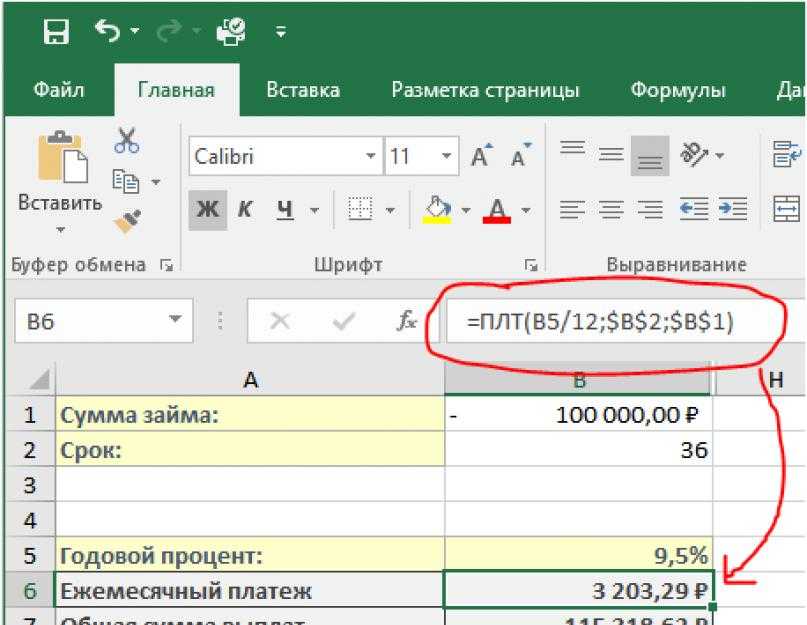Open the Разметка страницы tab
The image size is (807, 625).
click(485, 90)
